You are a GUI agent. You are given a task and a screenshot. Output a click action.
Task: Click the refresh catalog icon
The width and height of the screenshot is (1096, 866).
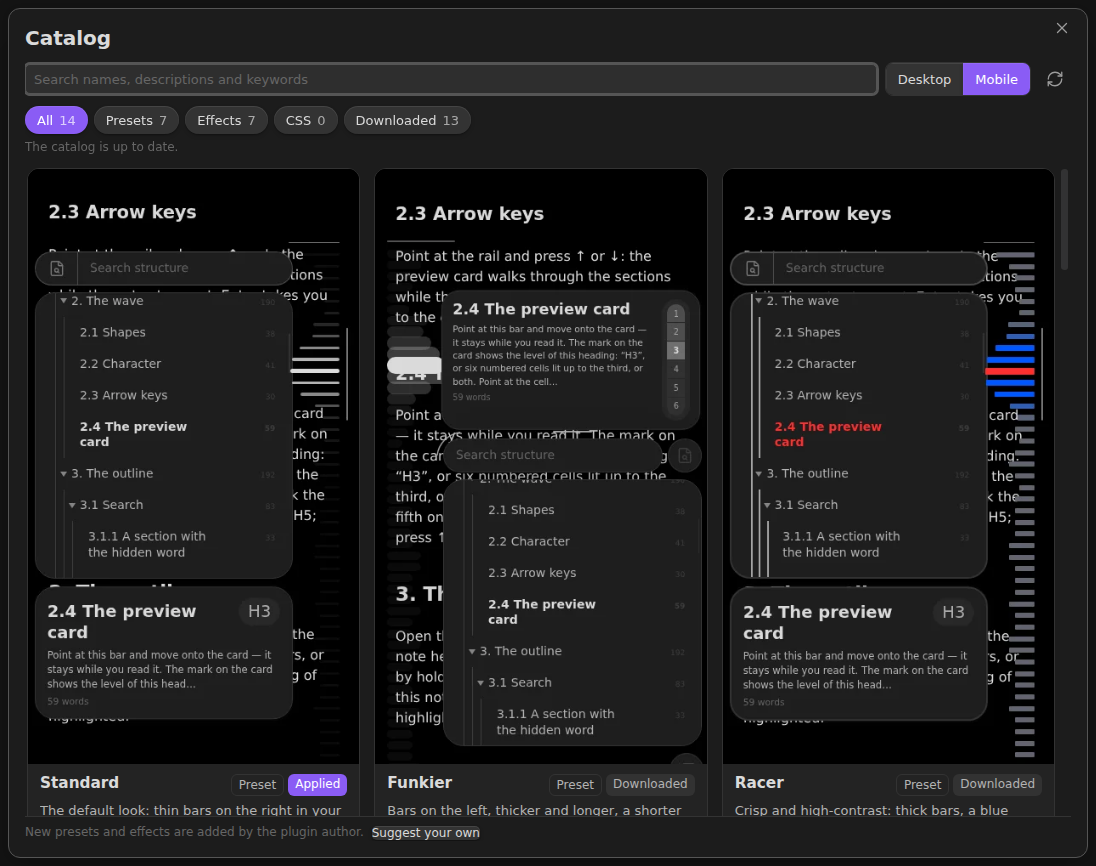tap(1055, 79)
